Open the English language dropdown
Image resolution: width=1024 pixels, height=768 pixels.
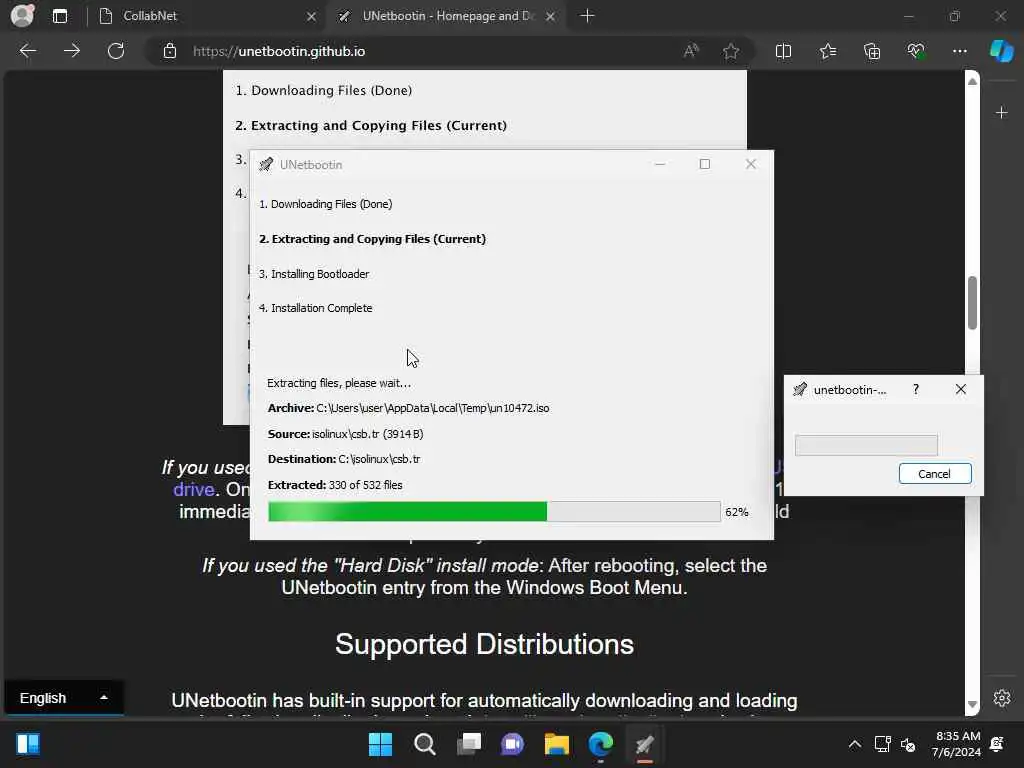pos(63,698)
